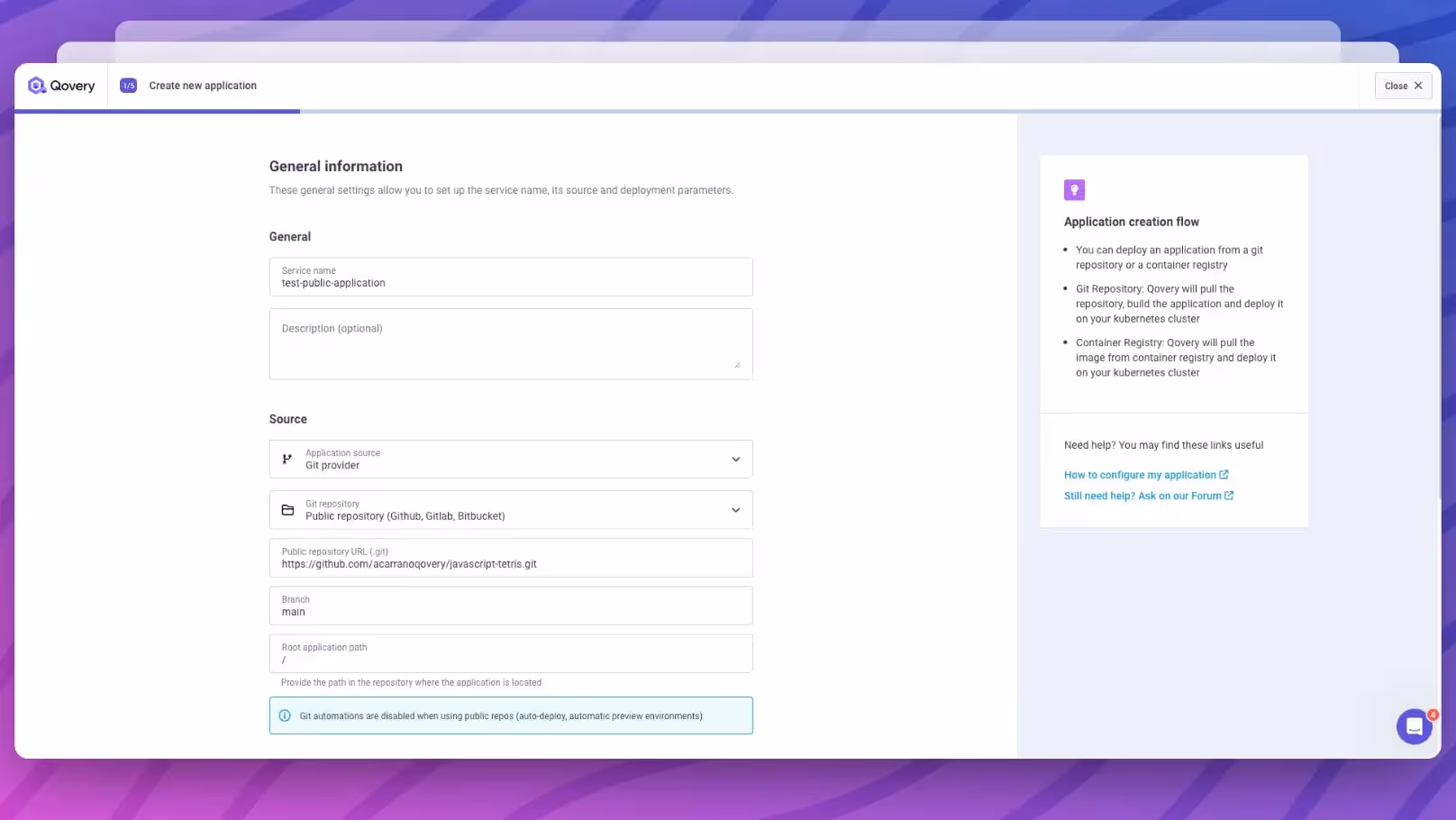Open Still need help? Ask on our Forum link
Image resolution: width=1456 pixels, height=820 pixels.
[x=1149, y=496]
